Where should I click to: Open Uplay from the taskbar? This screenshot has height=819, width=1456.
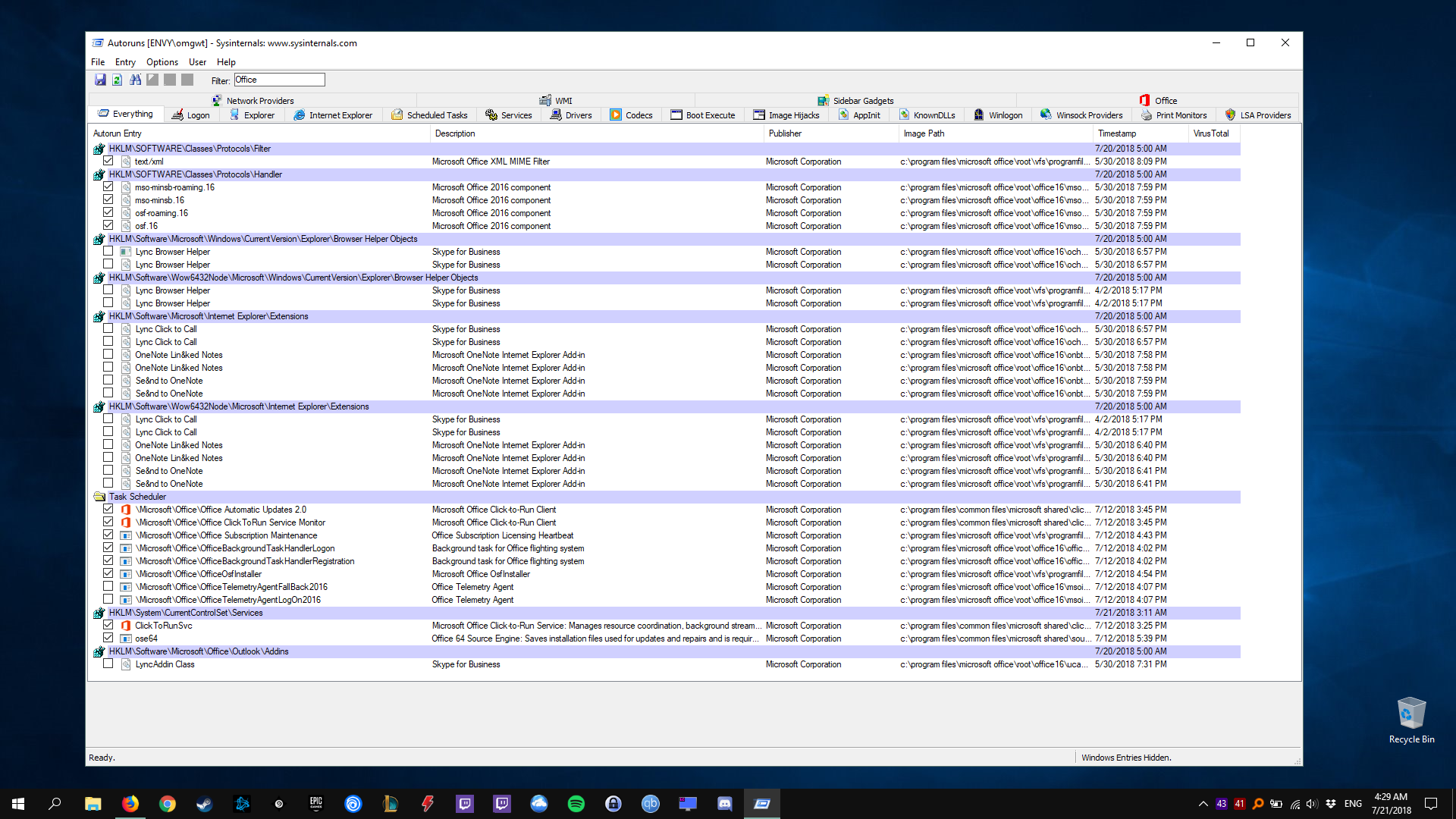click(x=353, y=804)
